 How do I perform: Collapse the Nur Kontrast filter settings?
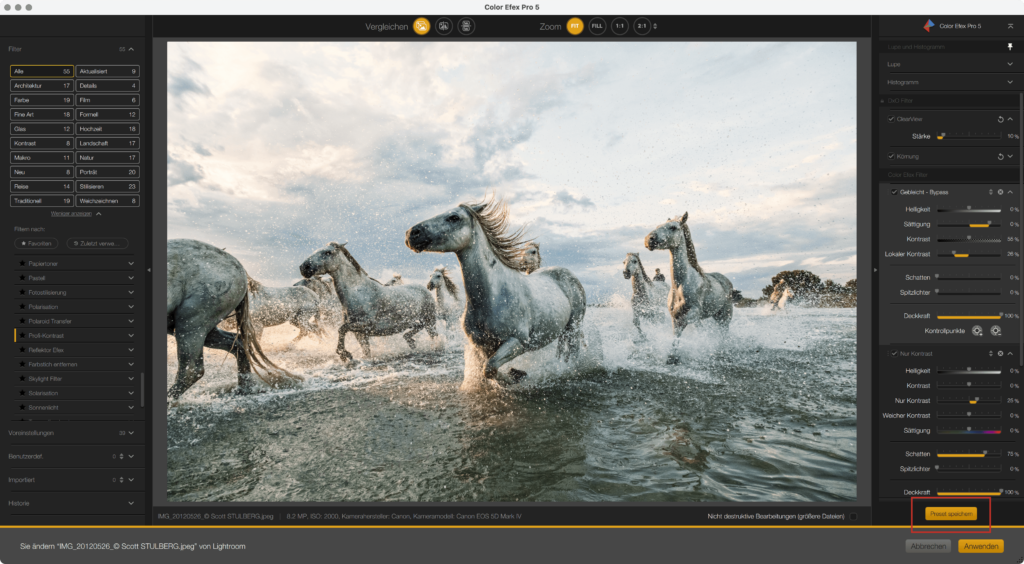point(1010,354)
